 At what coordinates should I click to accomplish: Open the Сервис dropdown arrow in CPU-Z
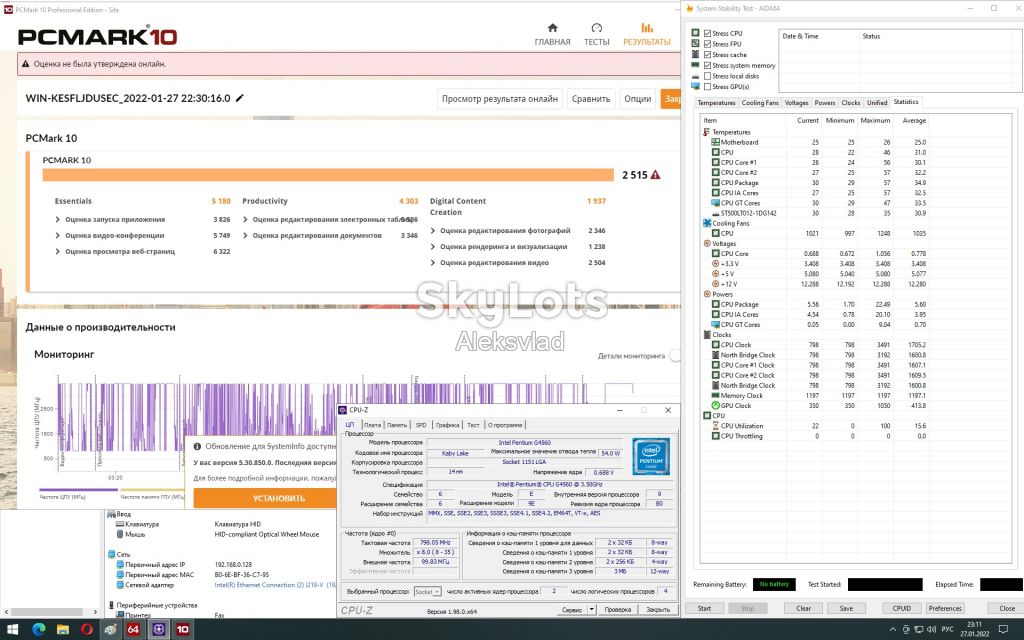(x=591, y=609)
